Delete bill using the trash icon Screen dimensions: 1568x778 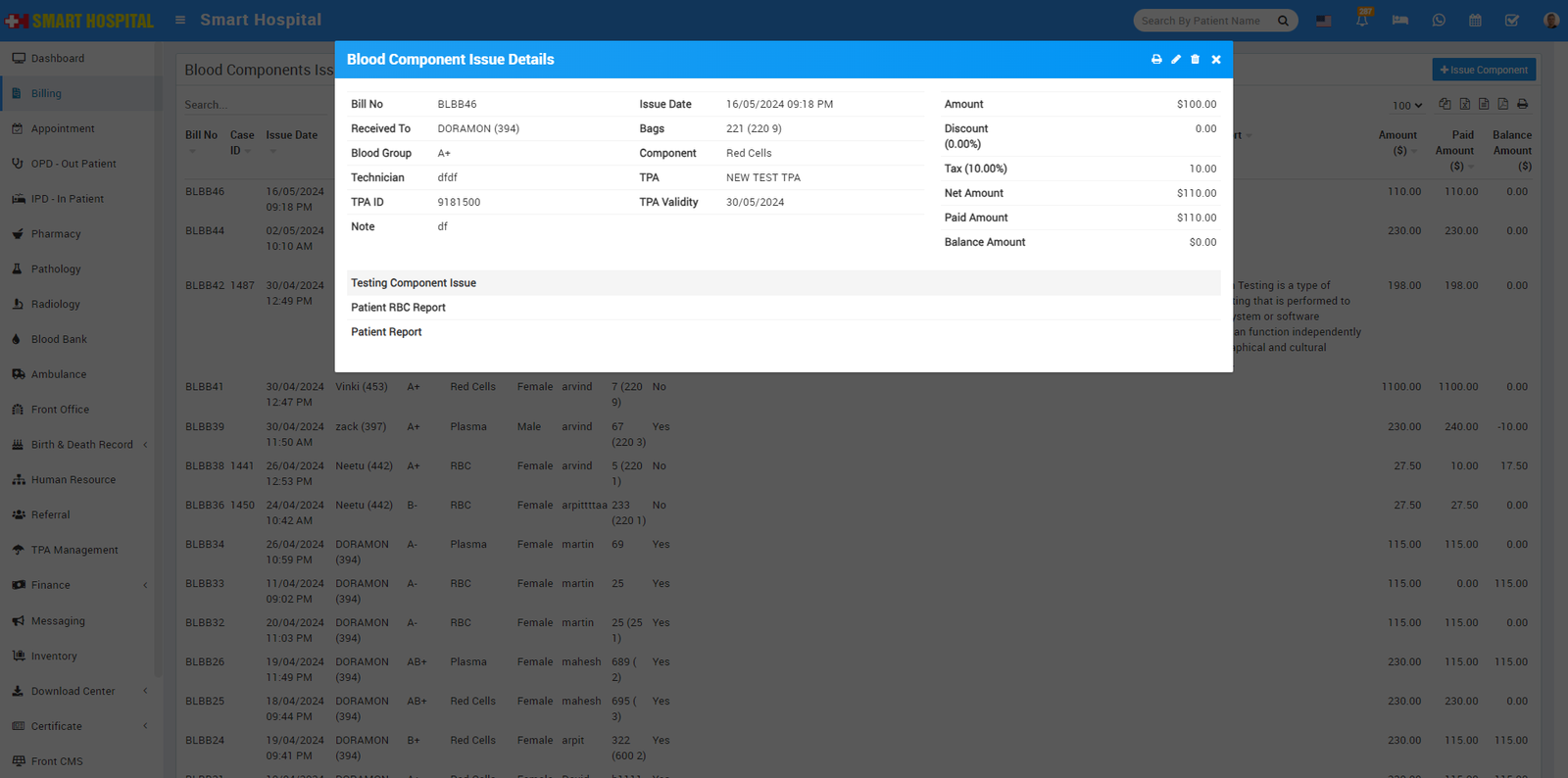coord(1195,60)
